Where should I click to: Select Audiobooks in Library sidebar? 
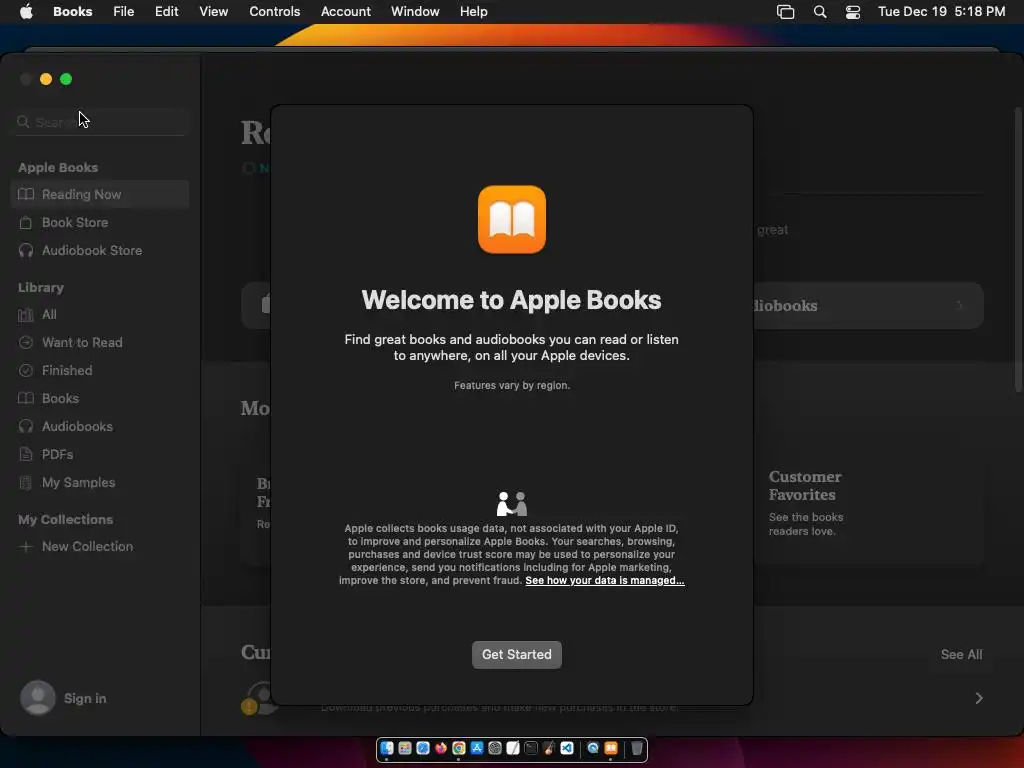pyautogui.click(x=100, y=426)
